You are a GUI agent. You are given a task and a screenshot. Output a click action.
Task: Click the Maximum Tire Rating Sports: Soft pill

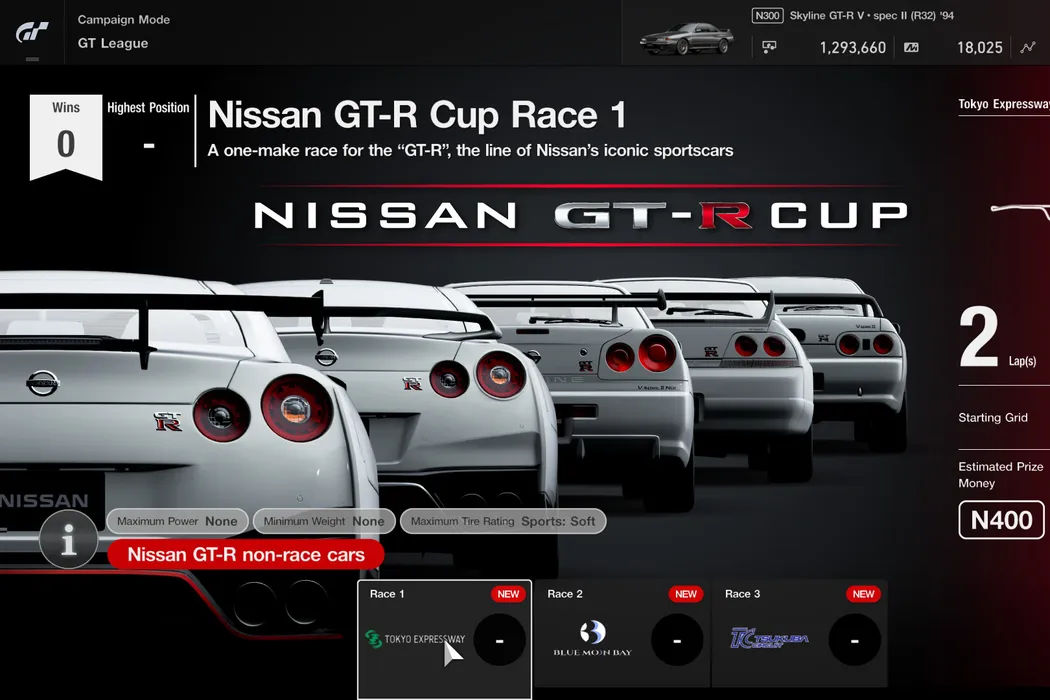pyautogui.click(x=502, y=521)
